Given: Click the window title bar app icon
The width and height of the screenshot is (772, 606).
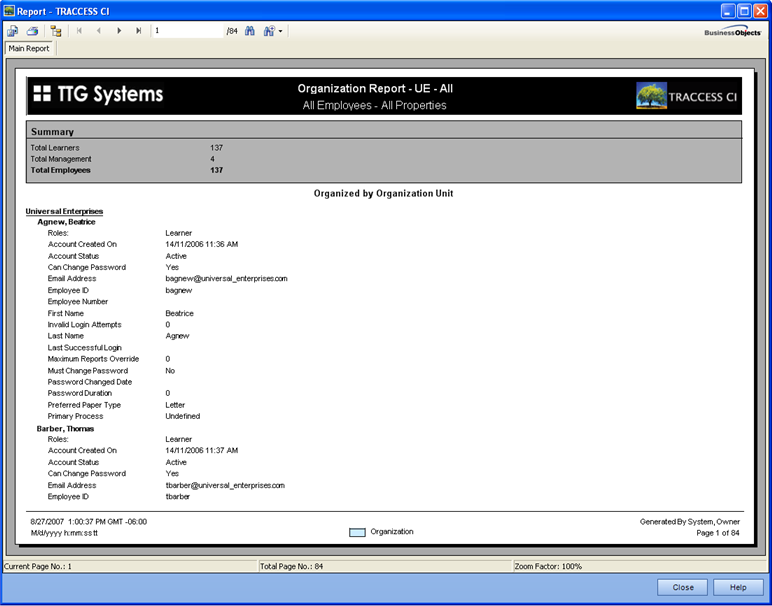Looking at the screenshot, I should (9, 11).
